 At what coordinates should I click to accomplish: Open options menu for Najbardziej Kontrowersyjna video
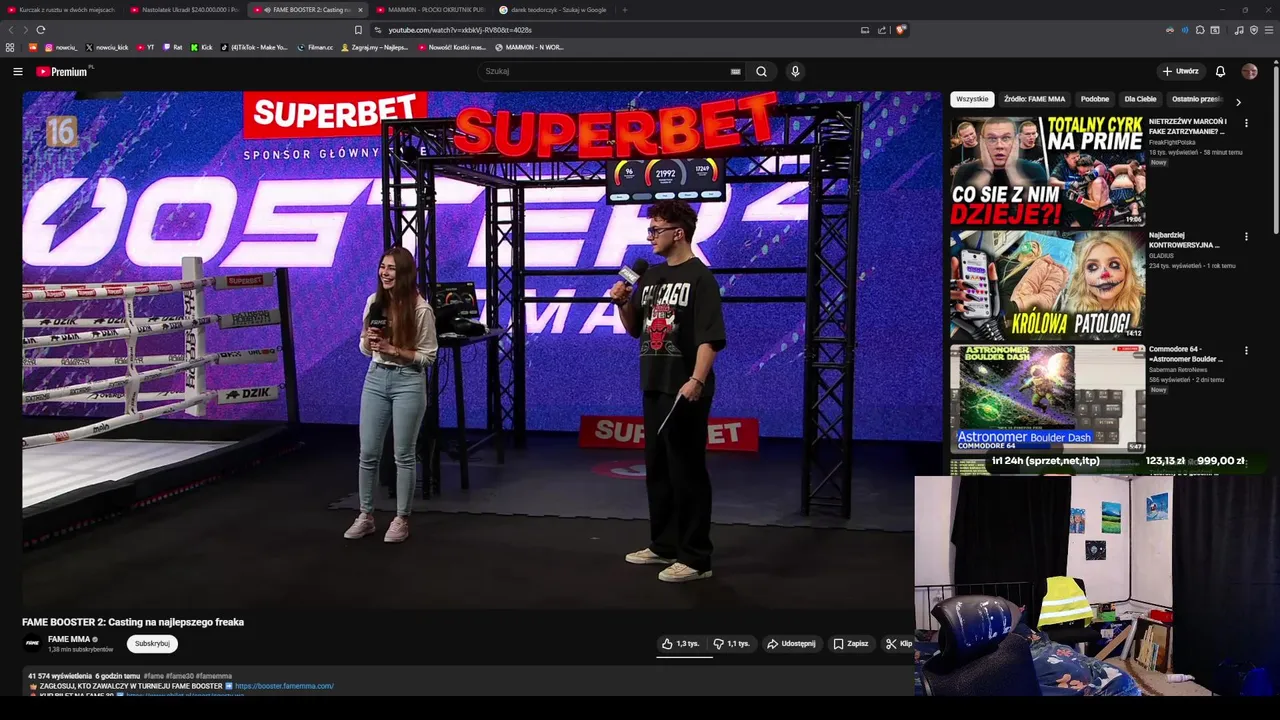(1246, 237)
